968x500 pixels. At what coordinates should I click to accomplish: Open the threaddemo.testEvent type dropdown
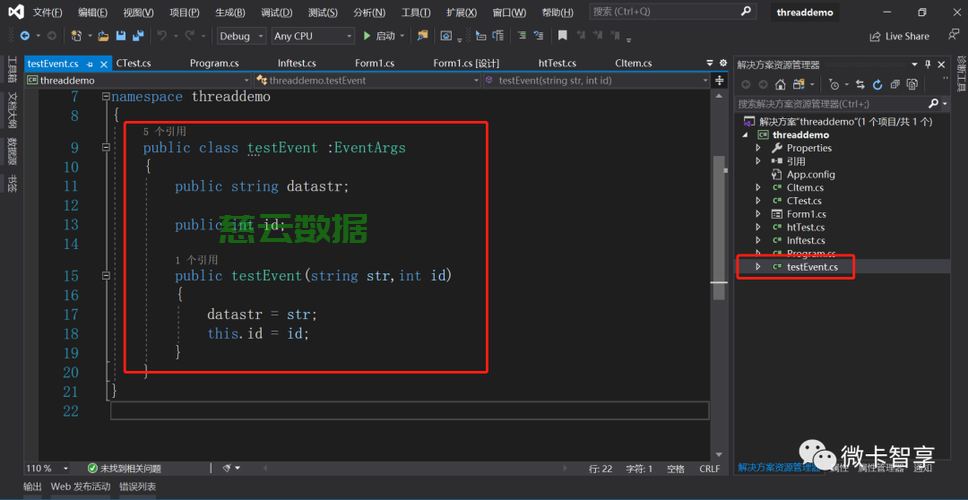click(x=367, y=80)
